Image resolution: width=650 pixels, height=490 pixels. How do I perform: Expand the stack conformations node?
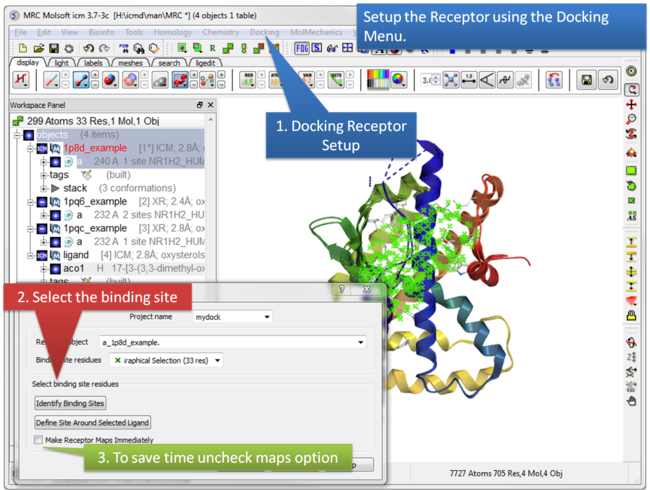point(44,188)
